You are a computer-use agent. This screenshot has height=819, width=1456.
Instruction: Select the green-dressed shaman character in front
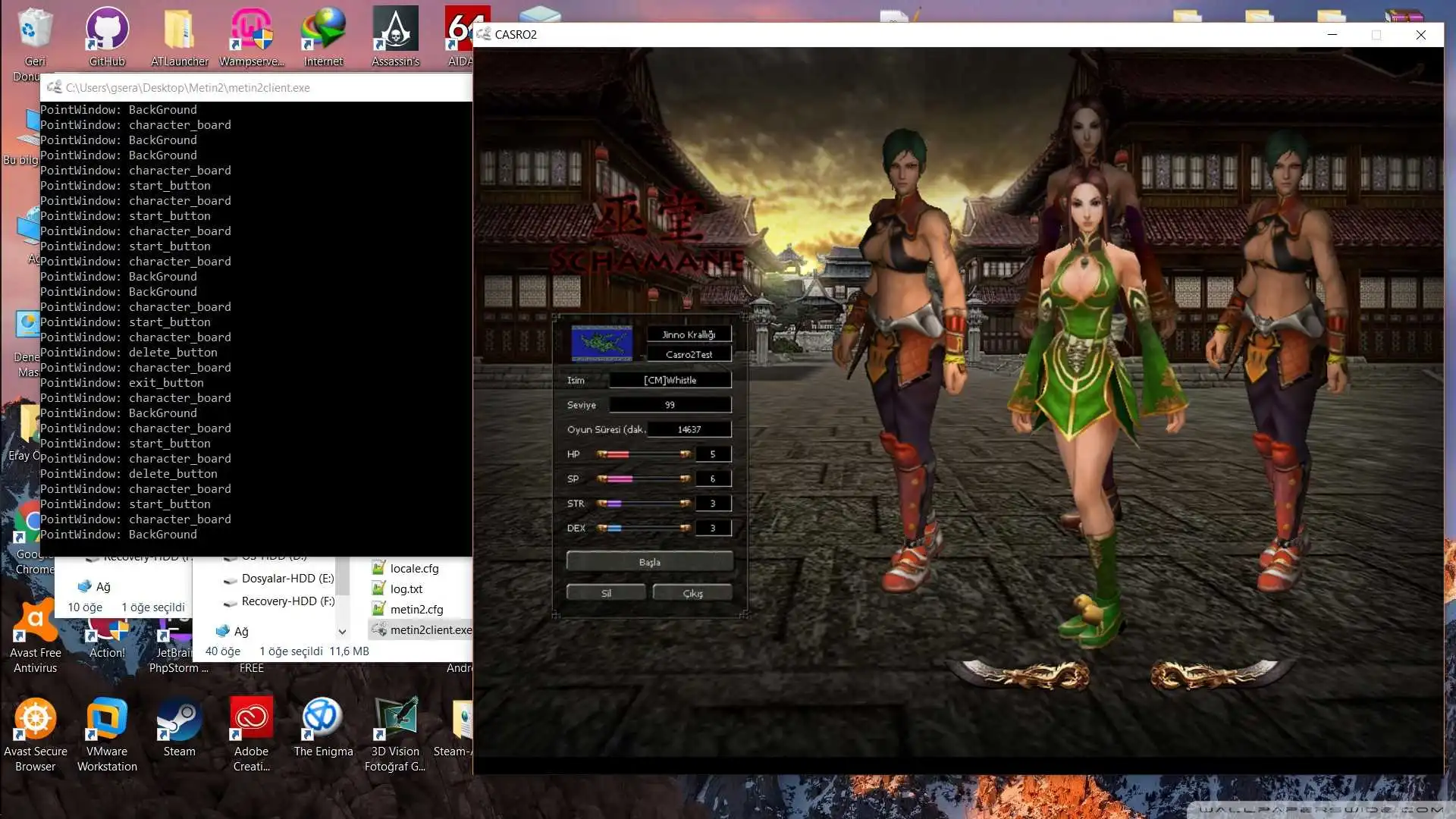tap(1090, 409)
